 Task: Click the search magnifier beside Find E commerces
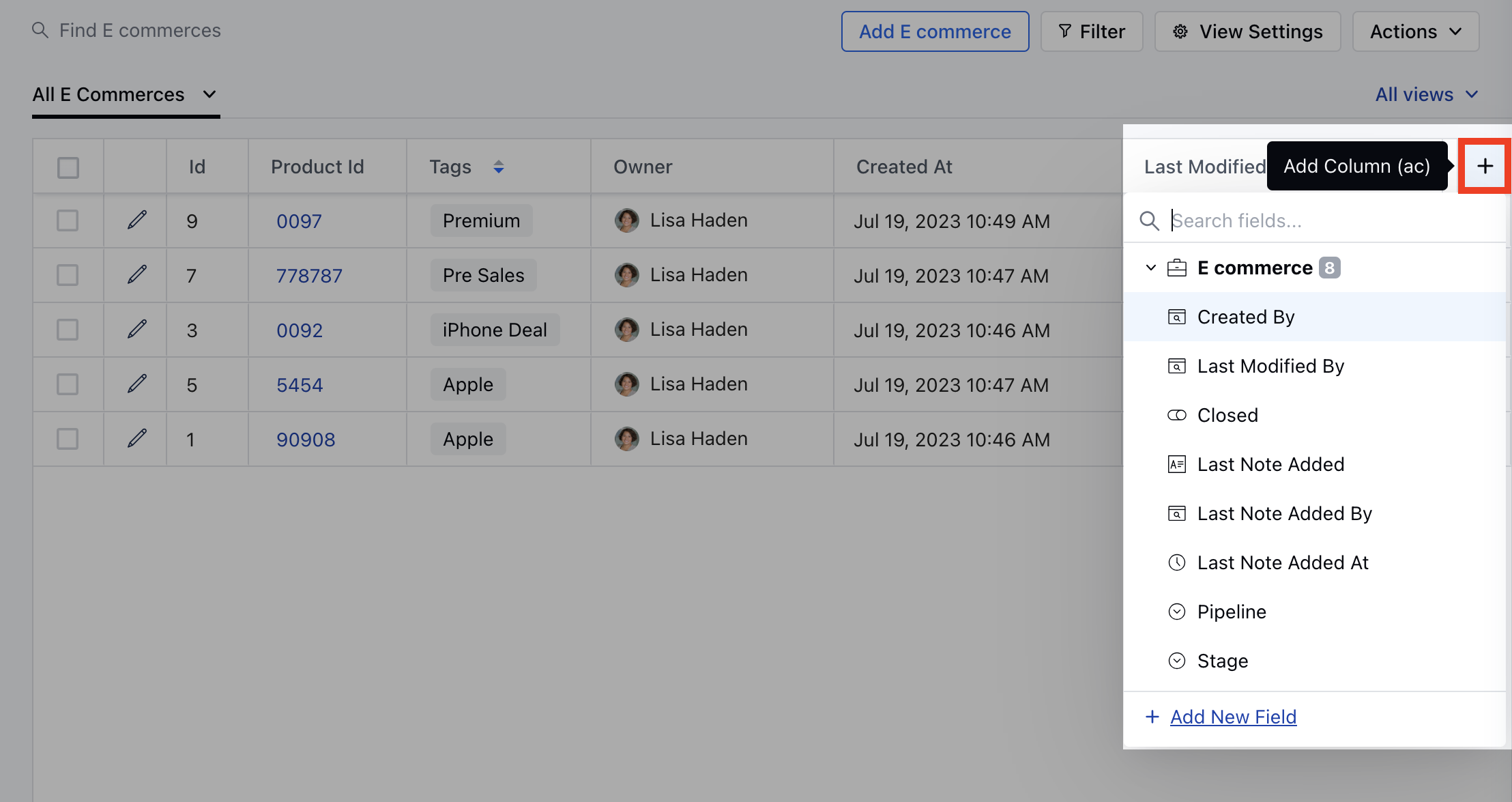tap(40, 30)
